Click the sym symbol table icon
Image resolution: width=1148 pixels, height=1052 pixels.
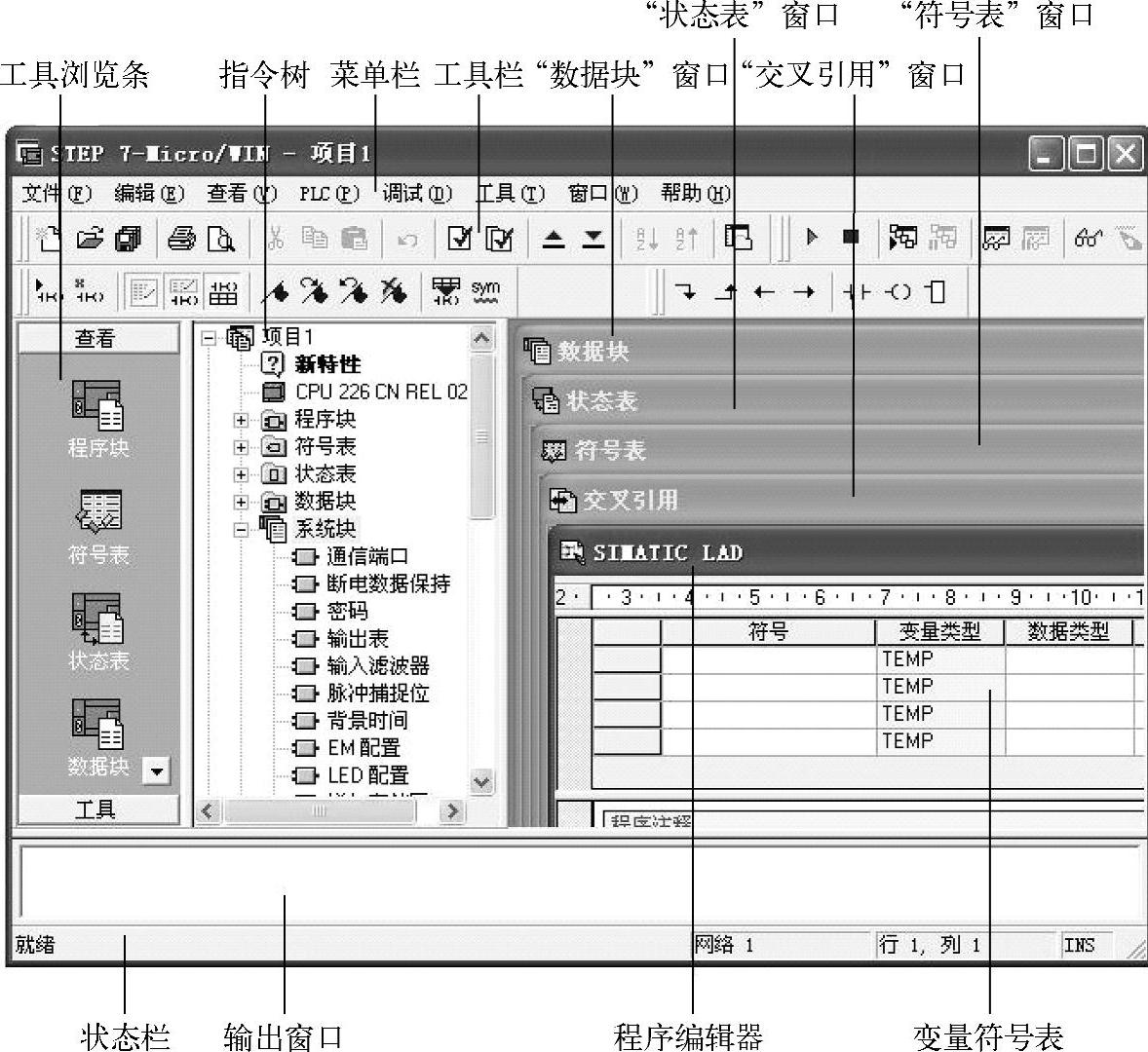click(x=485, y=291)
